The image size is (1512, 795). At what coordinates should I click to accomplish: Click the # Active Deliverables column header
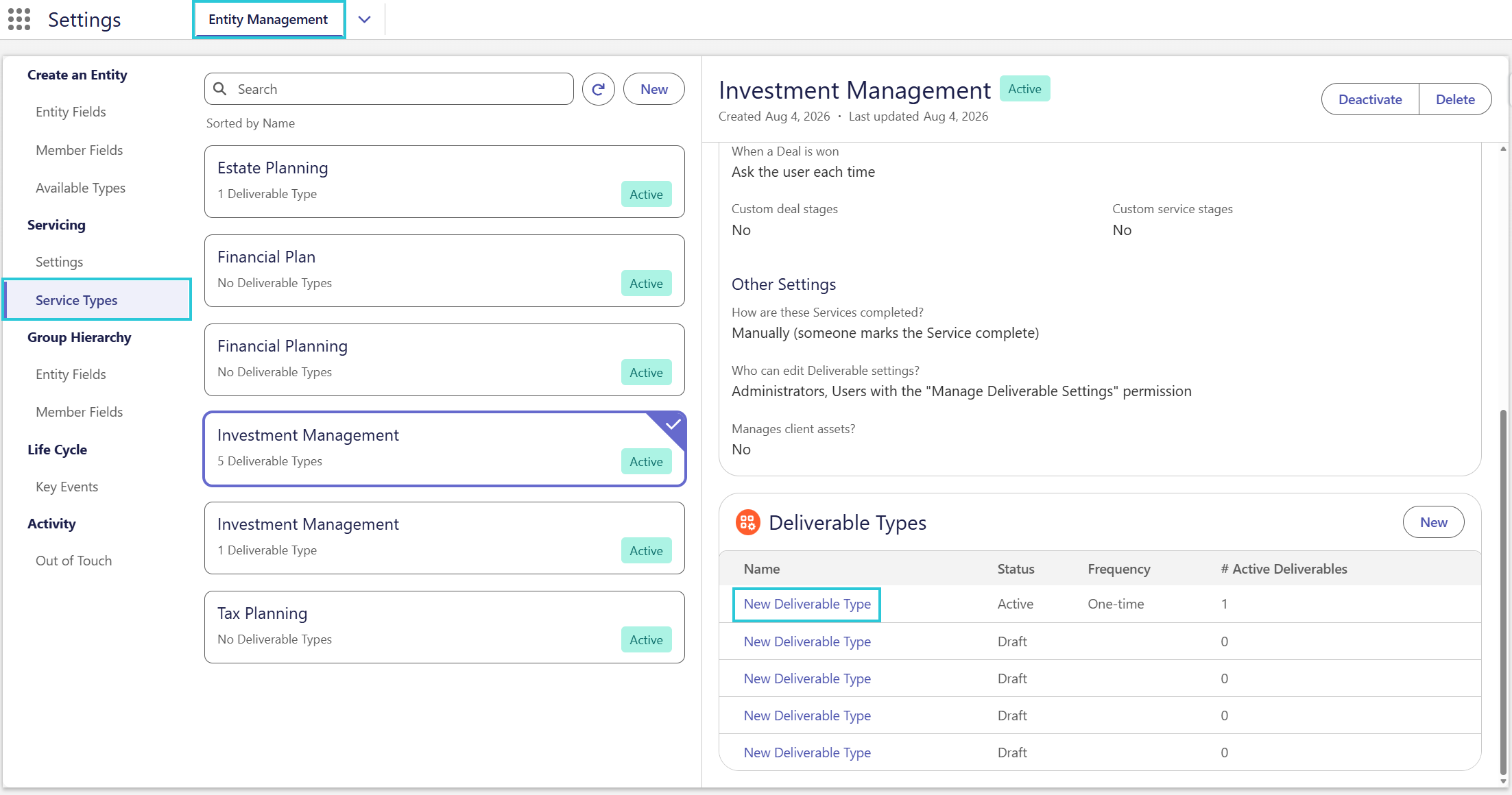click(1284, 569)
